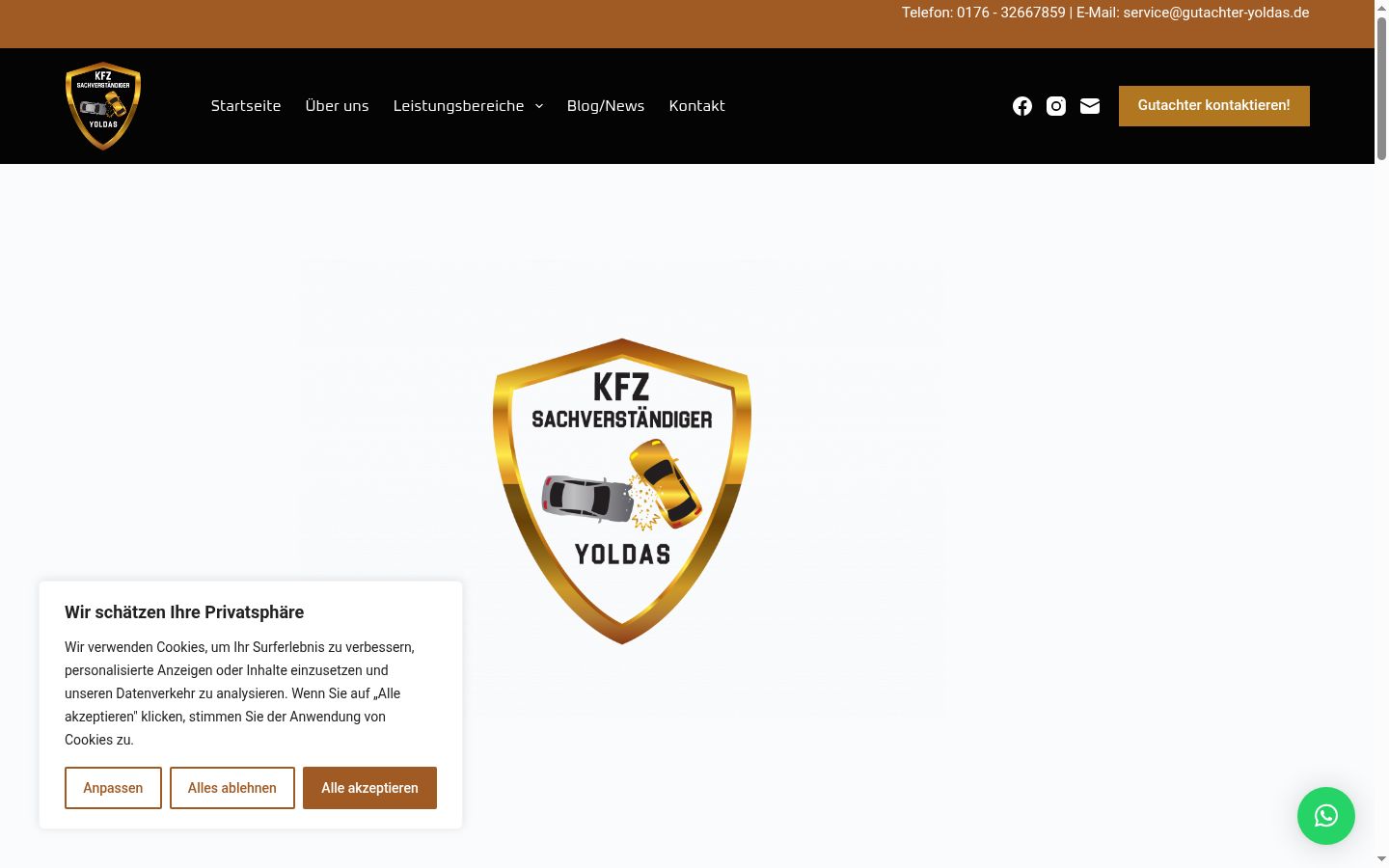
Task: Customize cookies with Anpassen button
Action: [113, 788]
